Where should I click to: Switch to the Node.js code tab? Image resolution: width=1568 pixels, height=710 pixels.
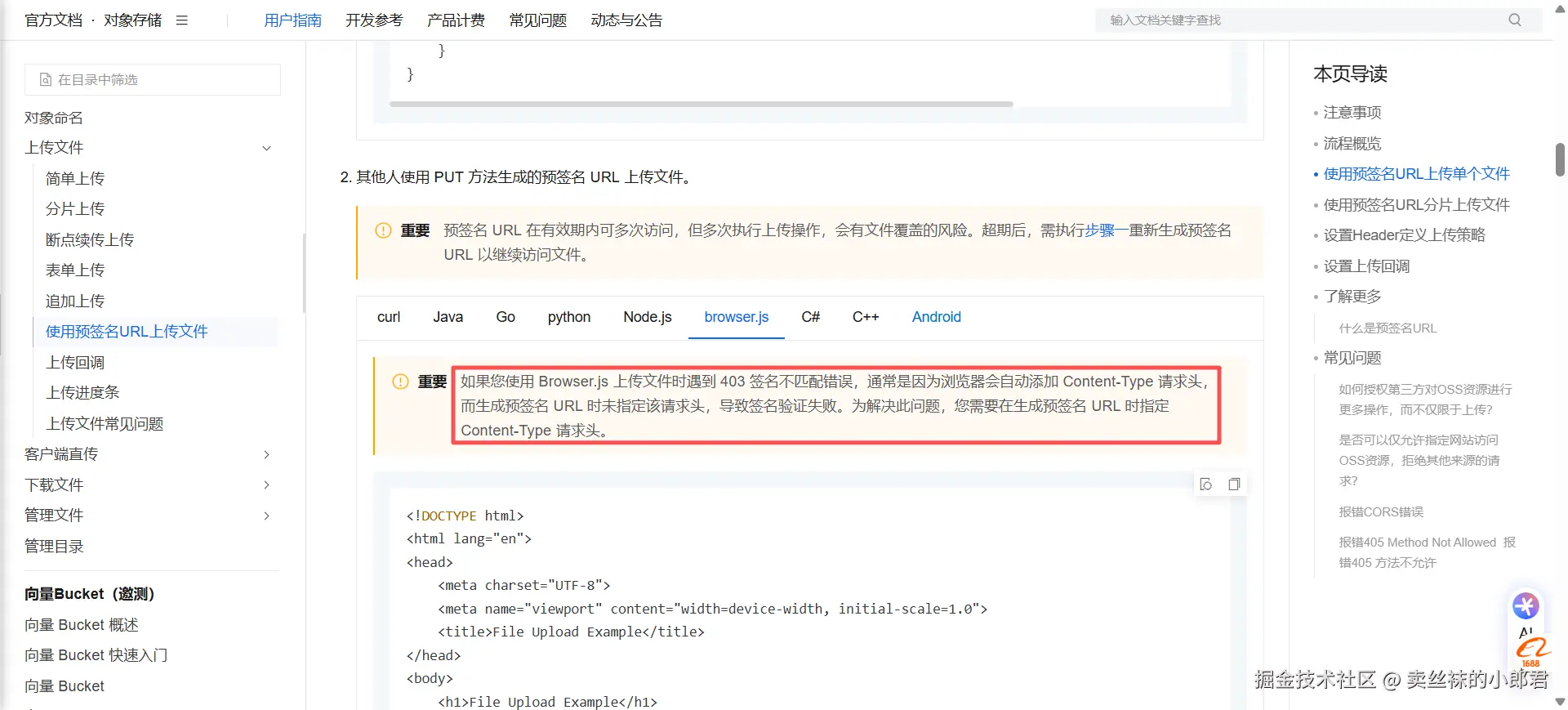pyautogui.click(x=648, y=317)
